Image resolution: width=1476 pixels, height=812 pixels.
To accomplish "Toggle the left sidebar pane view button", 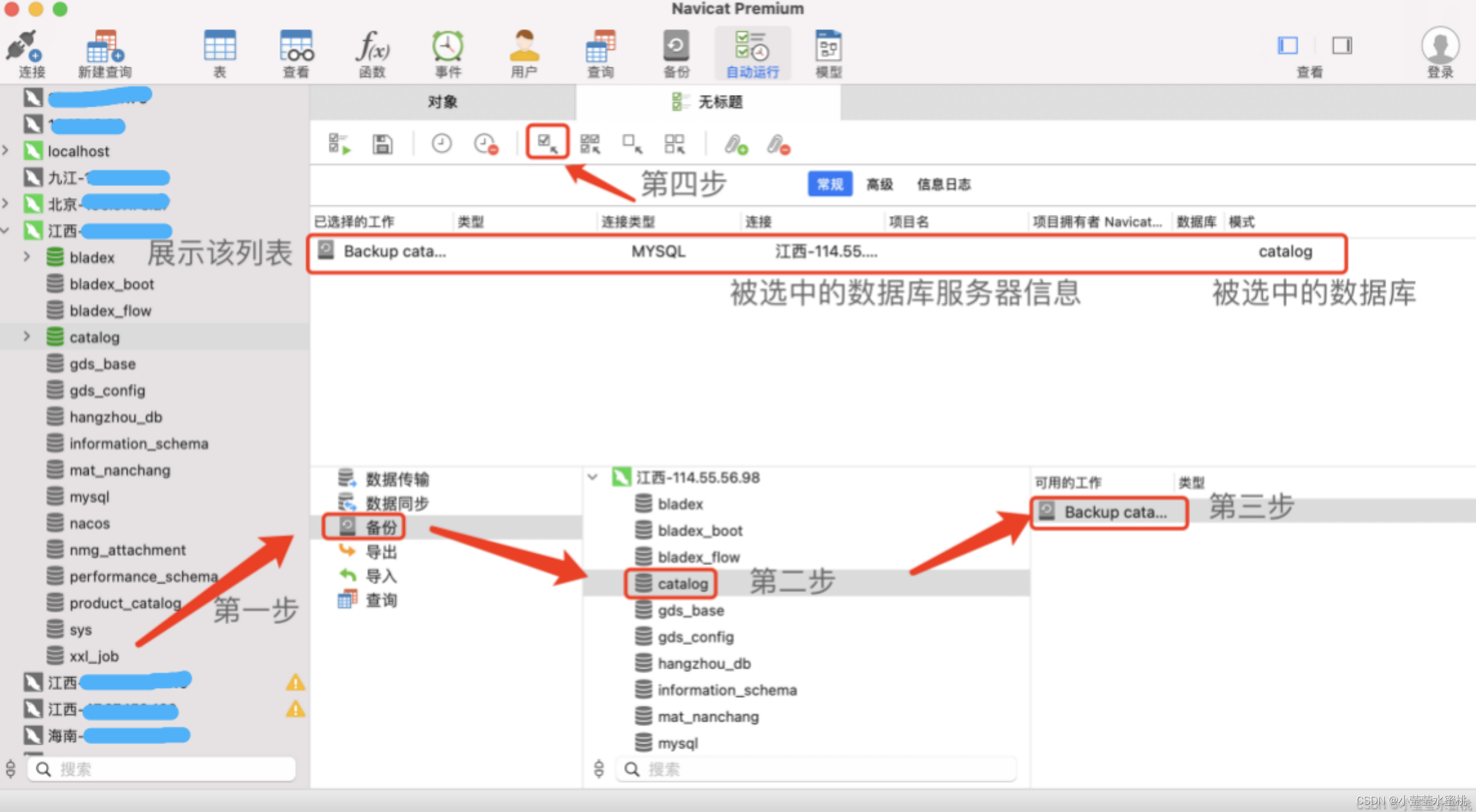I will pyautogui.click(x=1287, y=46).
